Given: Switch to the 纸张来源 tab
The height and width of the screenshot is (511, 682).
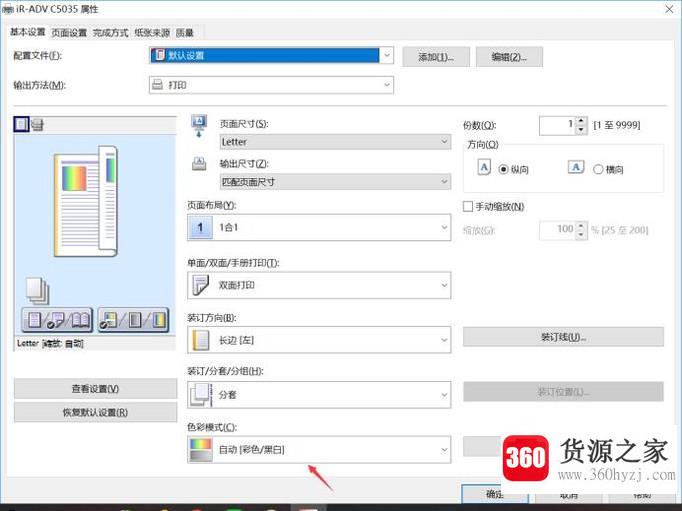Looking at the screenshot, I should tap(152, 33).
